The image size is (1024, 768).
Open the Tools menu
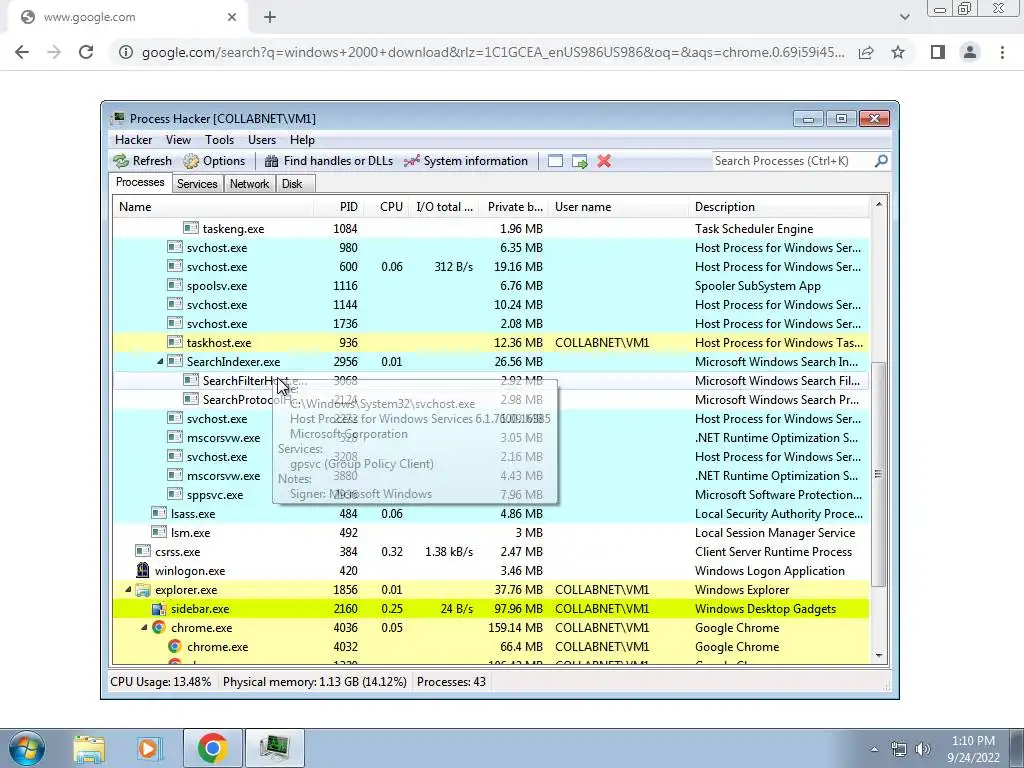point(219,140)
